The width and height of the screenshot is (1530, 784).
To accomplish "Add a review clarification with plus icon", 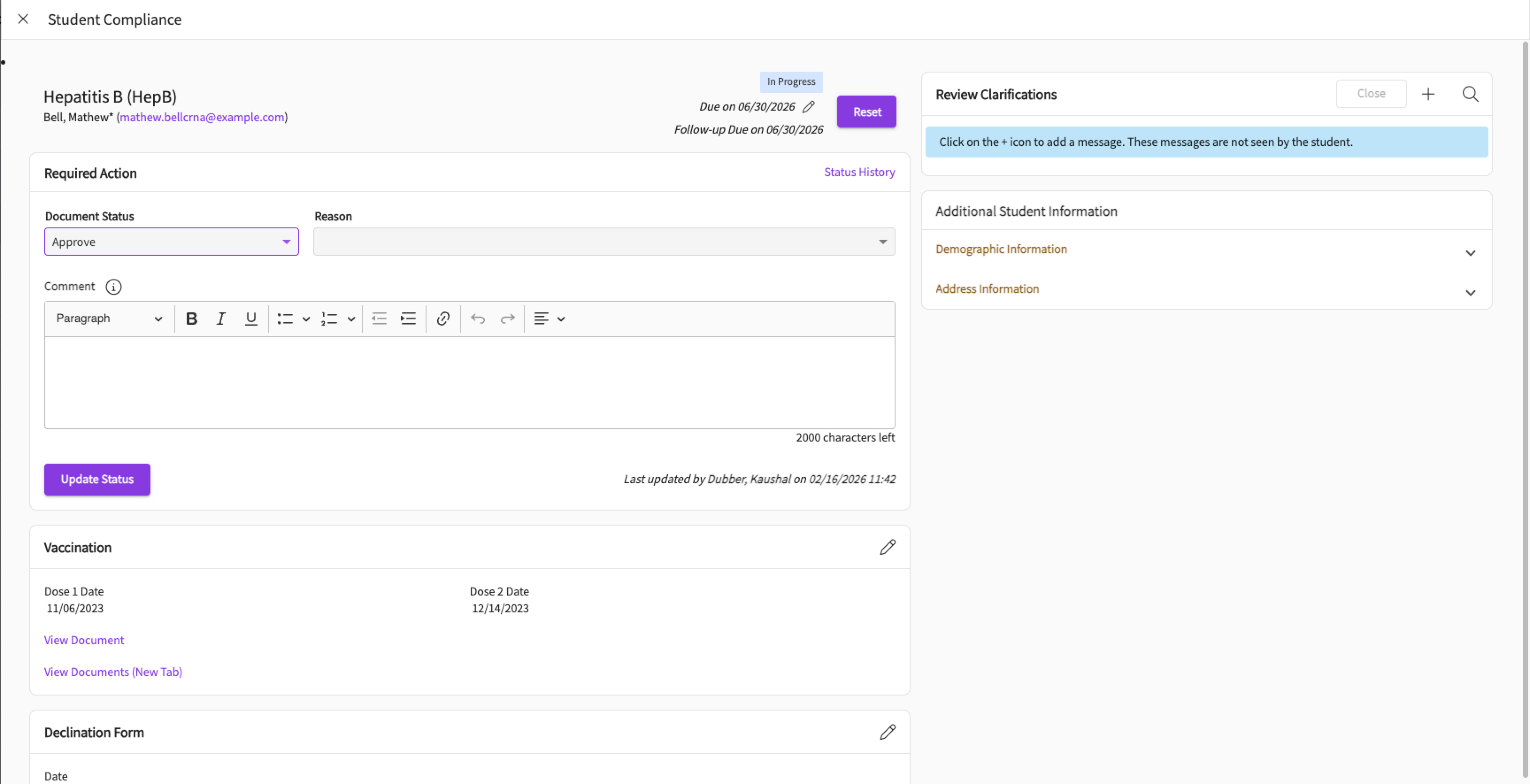I will coord(1428,94).
